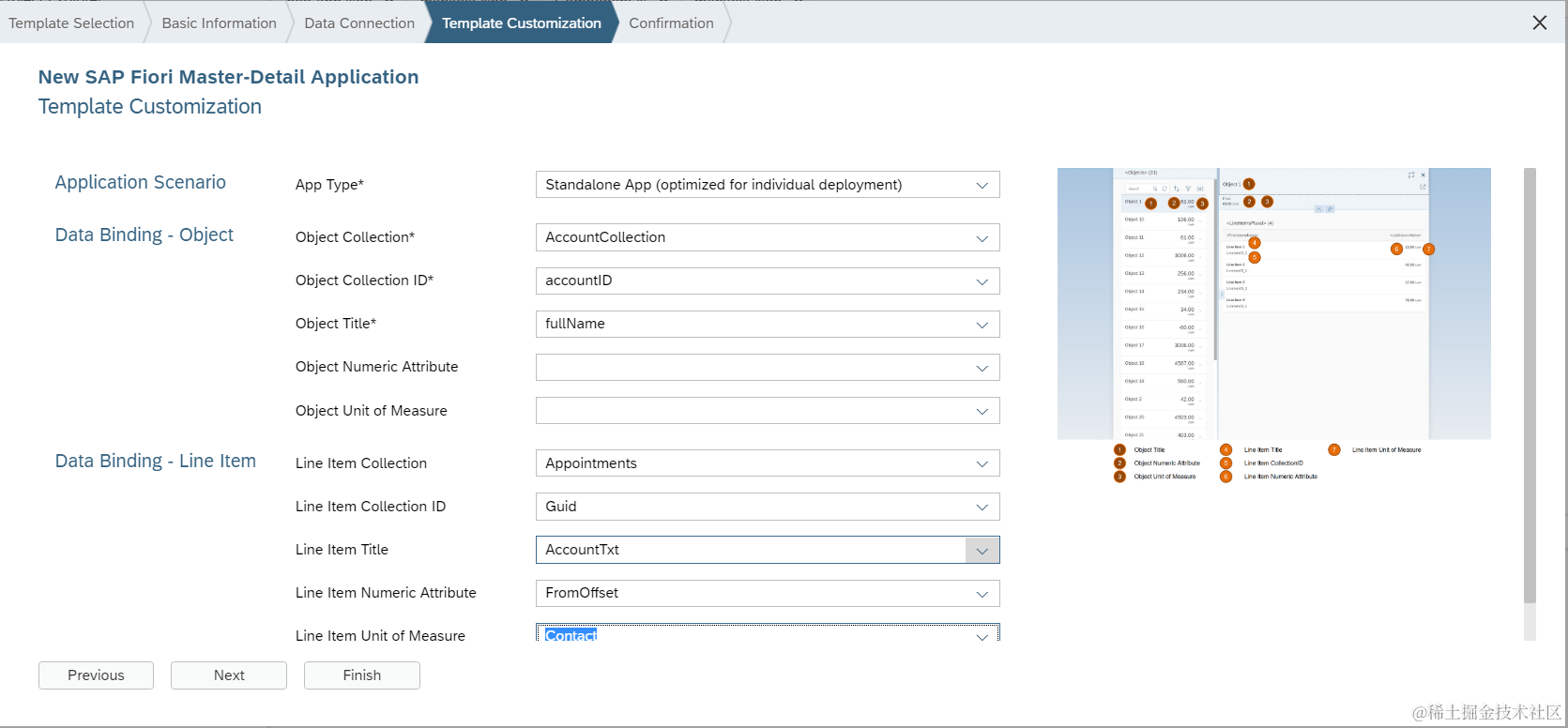This screenshot has width=1568, height=728.
Task: Expand the Line Item Numeric Attribute dropdown
Action: 982,594
